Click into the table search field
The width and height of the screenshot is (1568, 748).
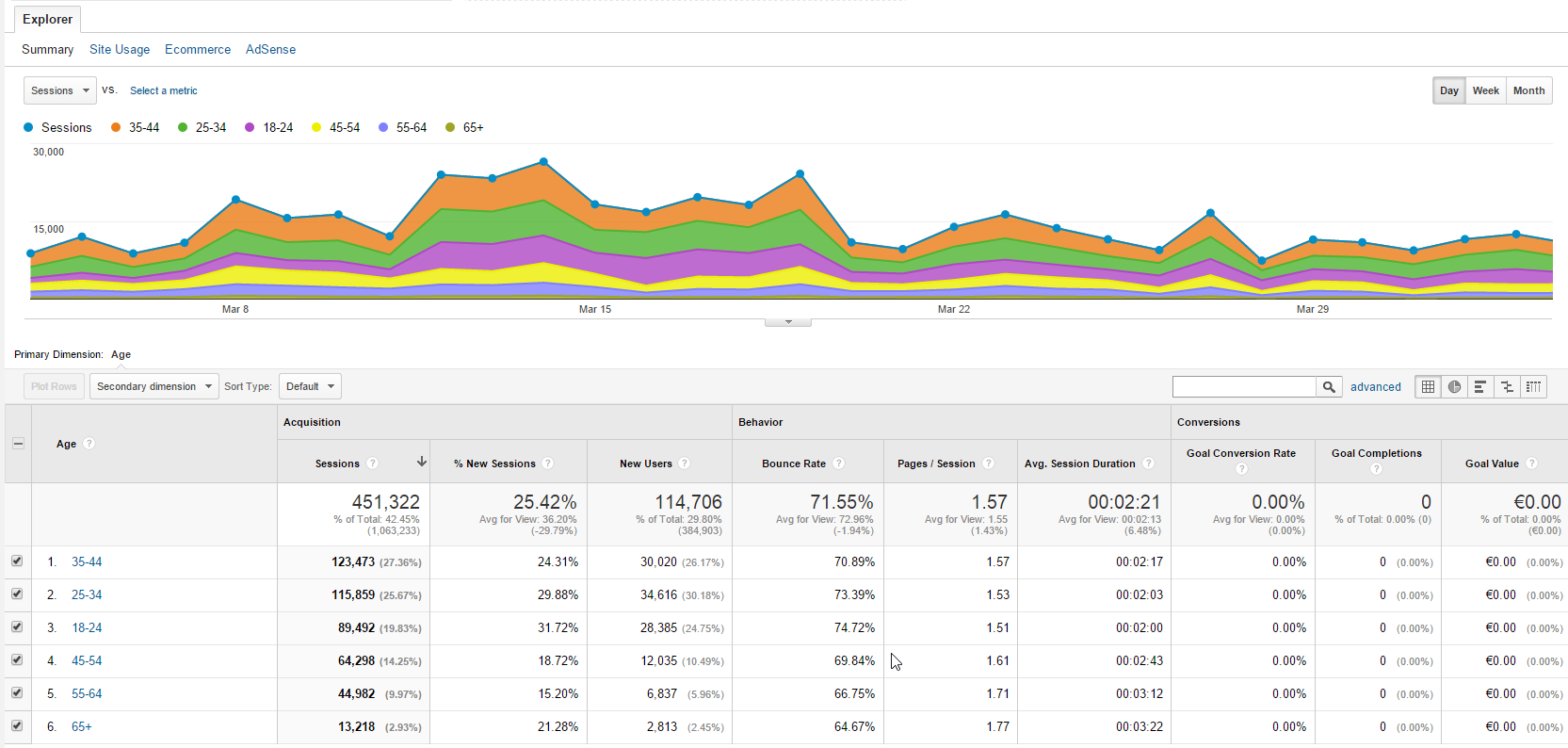[1244, 386]
